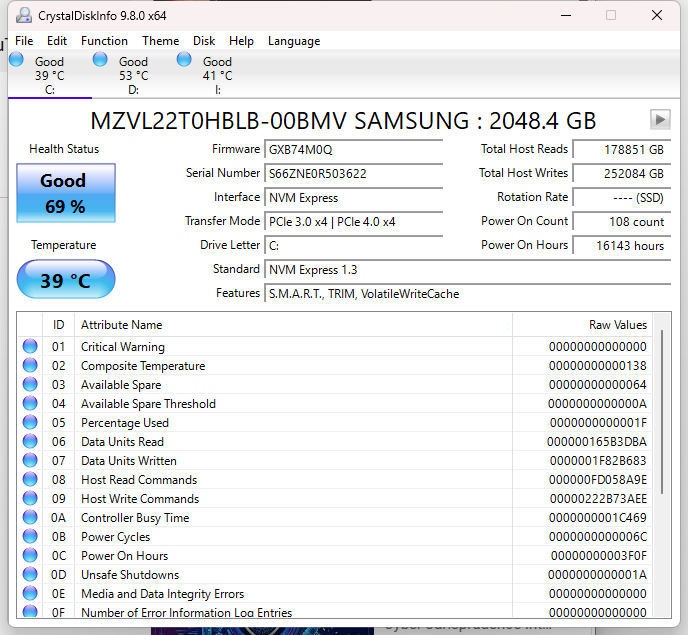Click the Firmware field GXB74M0Q
The width and height of the screenshot is (688, 635).
pyautogui.click(x=354, y=150)
